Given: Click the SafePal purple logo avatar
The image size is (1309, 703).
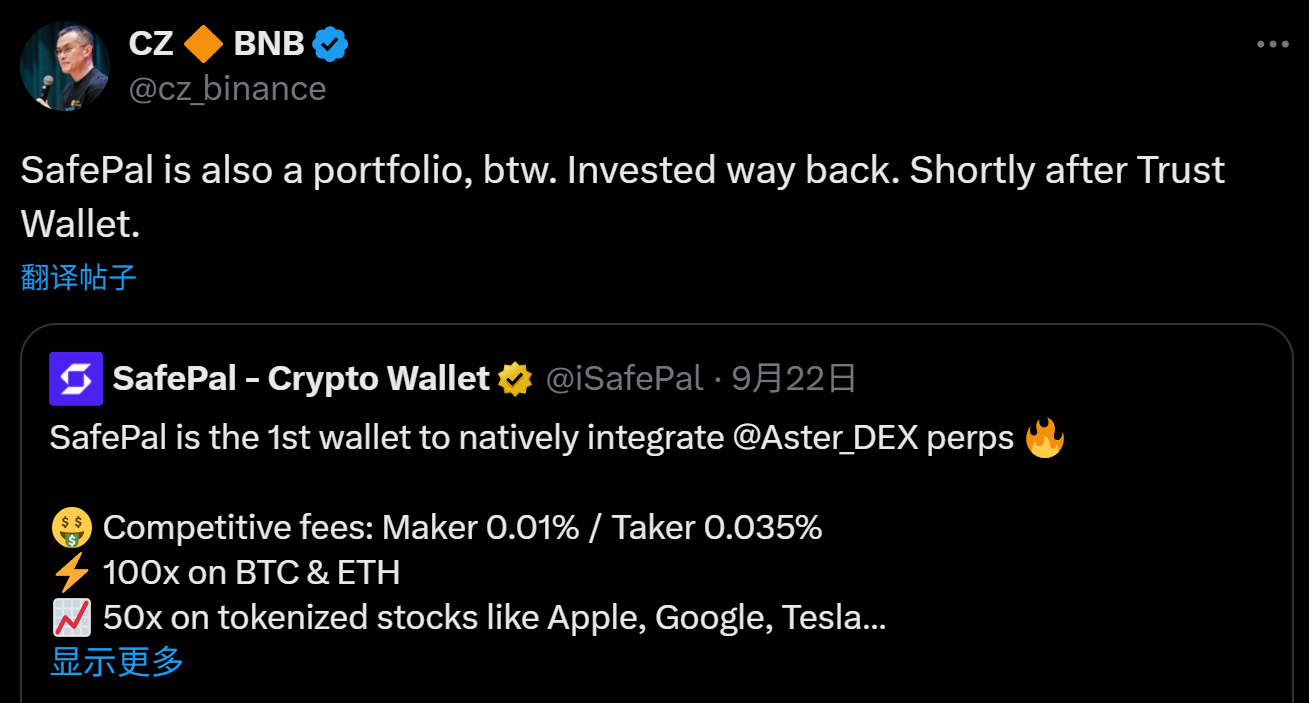Looking at the screenshot, I should pyautogui.click(x=76, y=378).
